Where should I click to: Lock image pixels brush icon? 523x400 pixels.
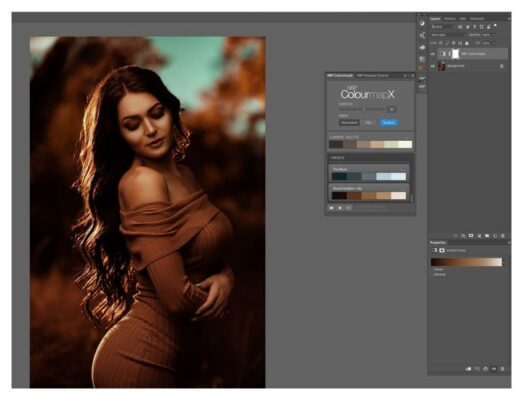pyautogui.click(x=447, y=43)
